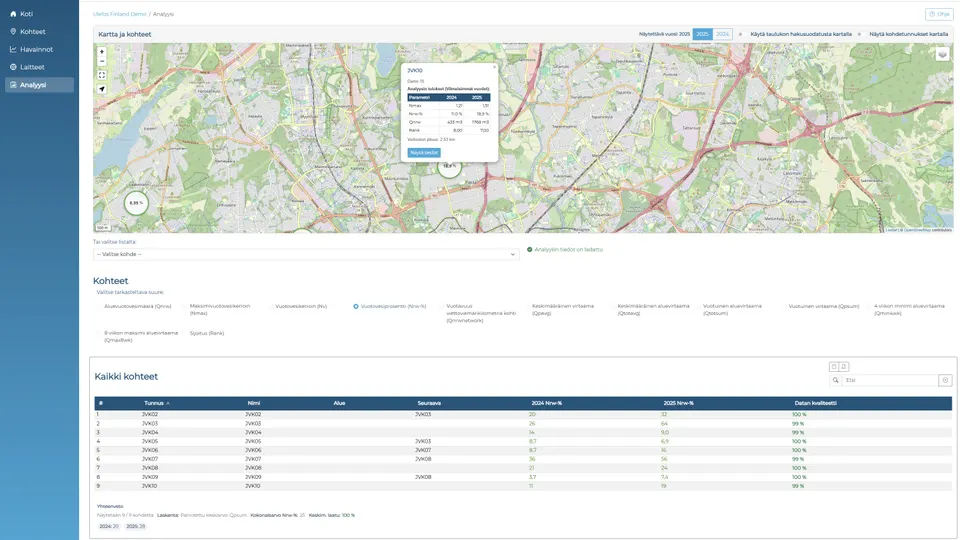960x540 pixels.
Task: Open the map layers control
Action: pyautogui.click(x=942, y=54)
